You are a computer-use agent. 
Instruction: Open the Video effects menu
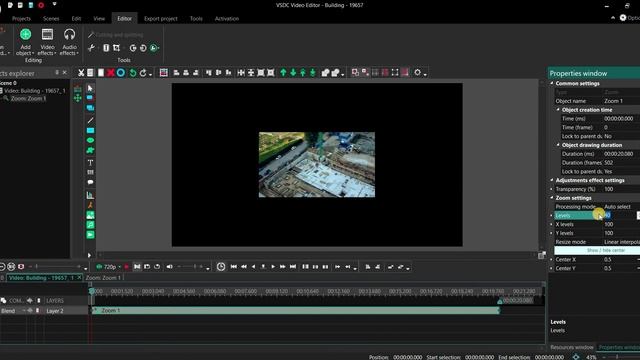tap(47, 42)
